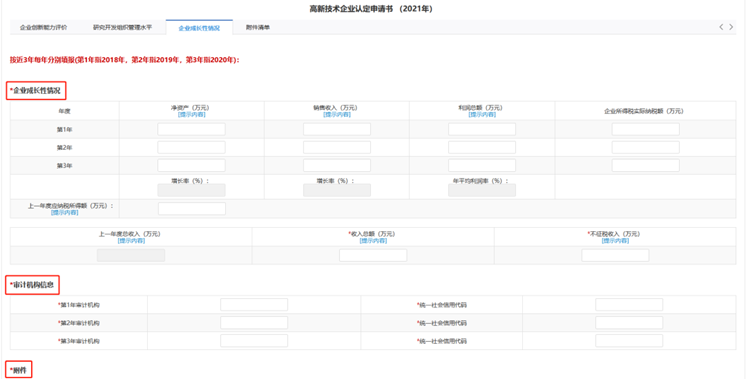Click the 年平均利润率 (%) label
The width and height of the screenshot is (746, 379).
click(481, 181)
